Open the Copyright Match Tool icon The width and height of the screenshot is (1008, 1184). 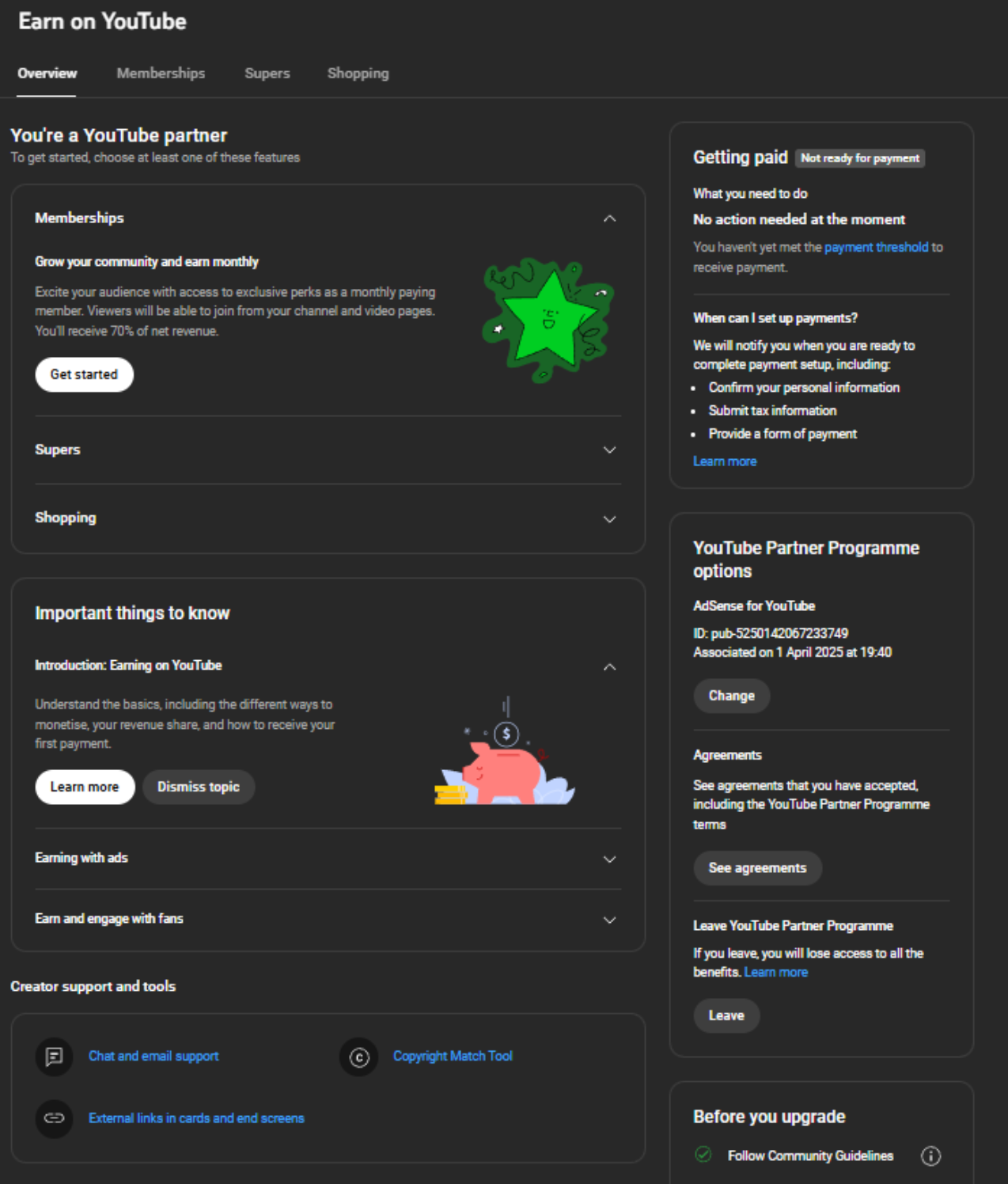[x=359, y=1057]
